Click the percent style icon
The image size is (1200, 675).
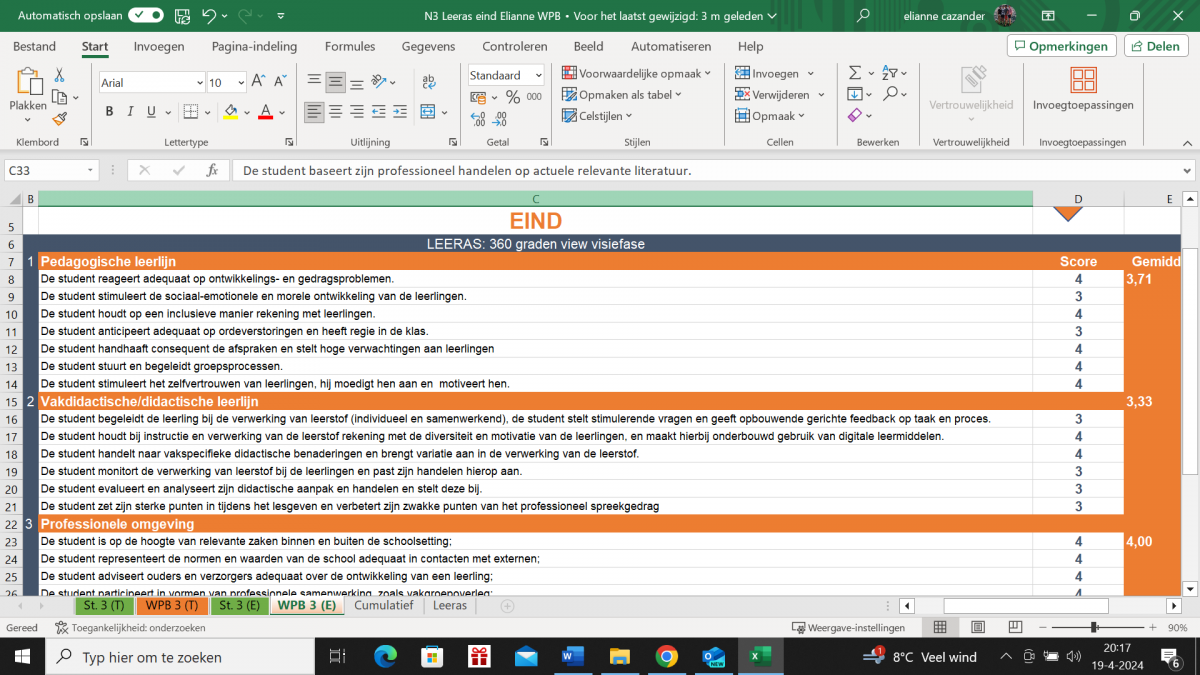coord(512,97)
